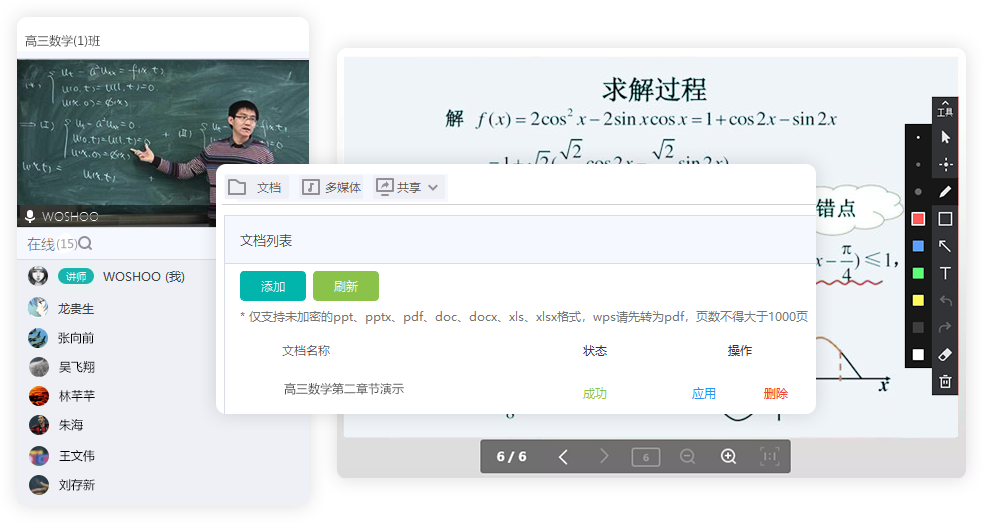983x523 pixels.
Task: Click the 操作 column header
Action: (x=740, y=351)
